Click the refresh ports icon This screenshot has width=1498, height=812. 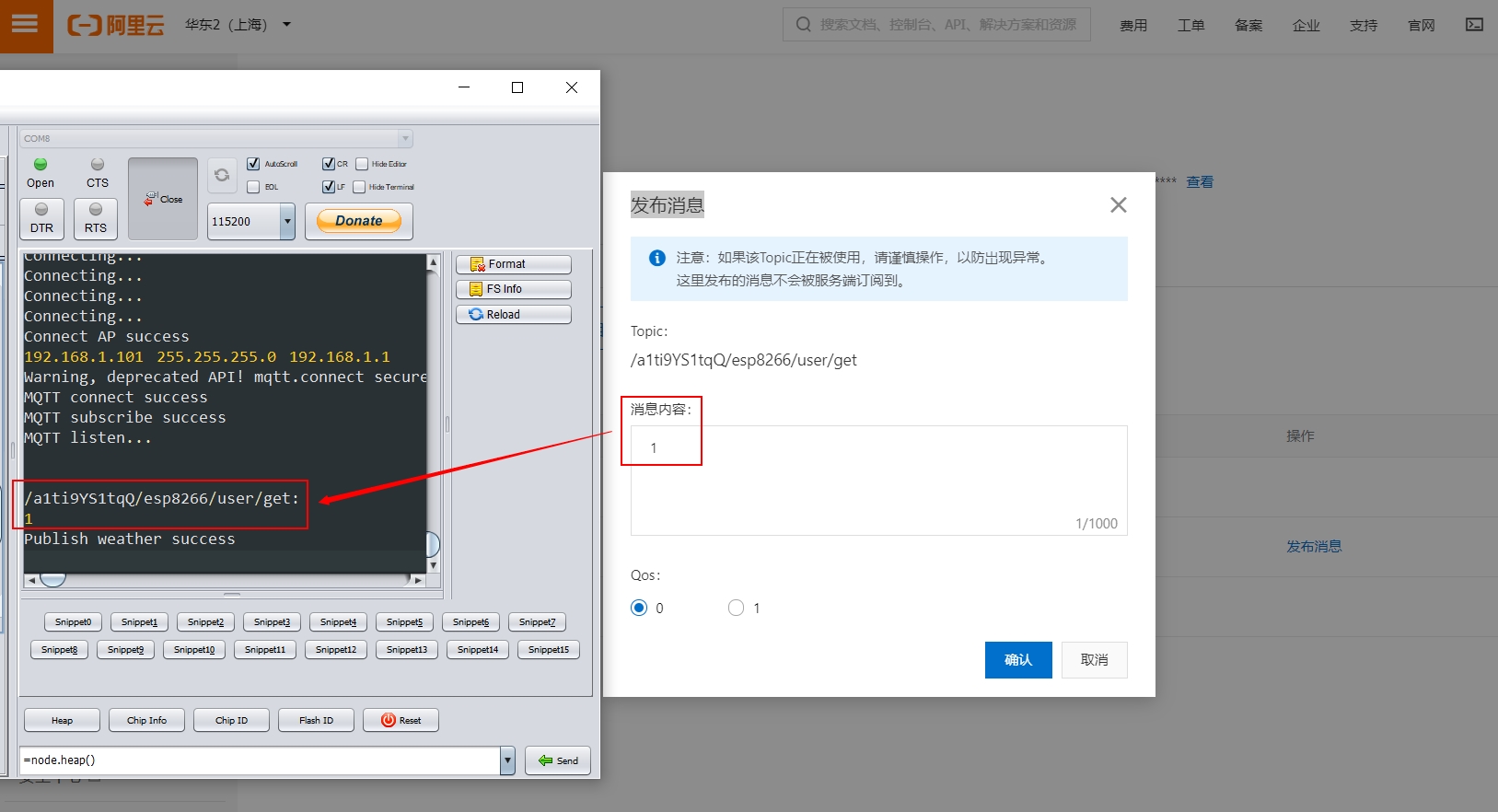[x=222, y=174]
